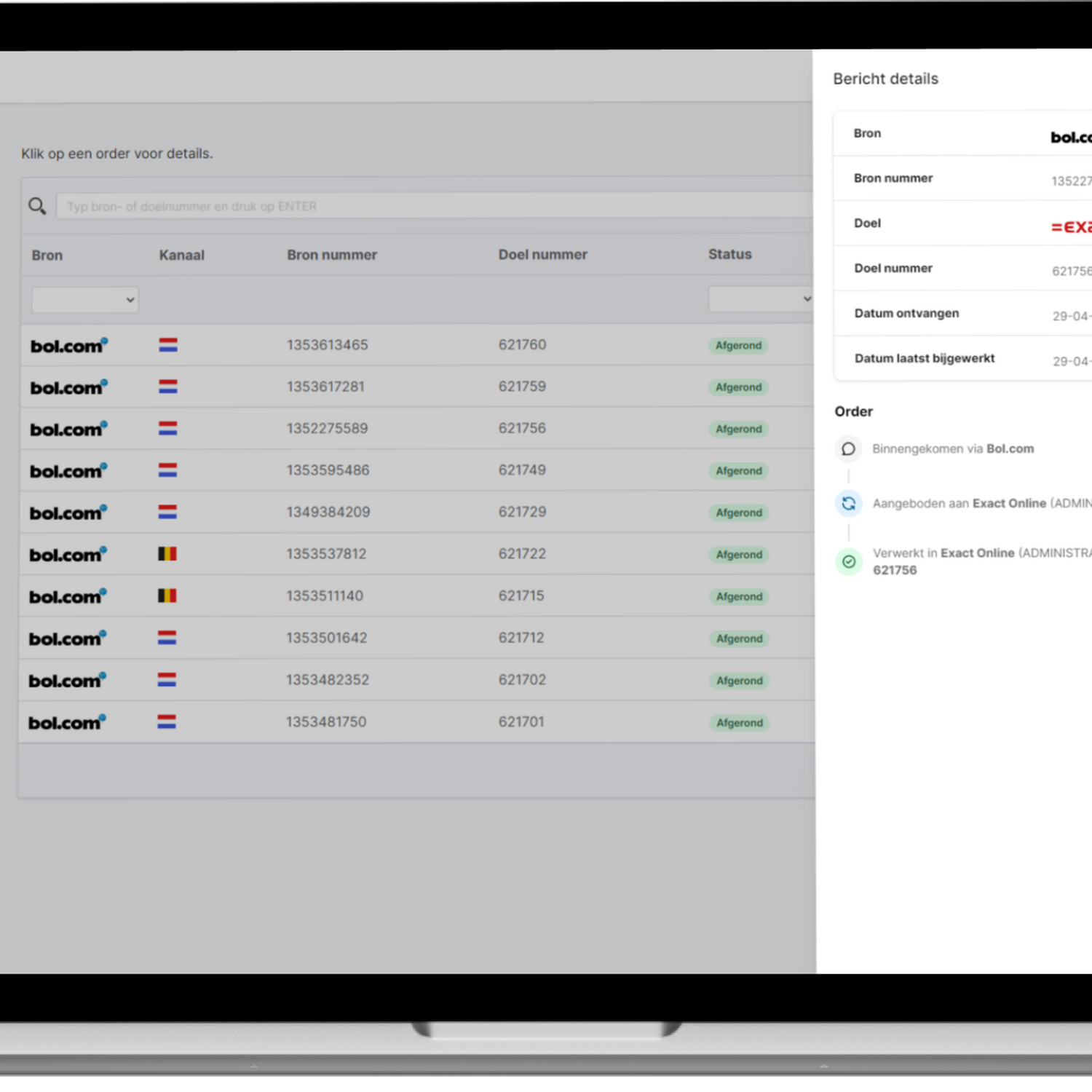Click the Netherlands flag for order 1353481750
The image size is (1092, 1092).
[x=167, y=721]
